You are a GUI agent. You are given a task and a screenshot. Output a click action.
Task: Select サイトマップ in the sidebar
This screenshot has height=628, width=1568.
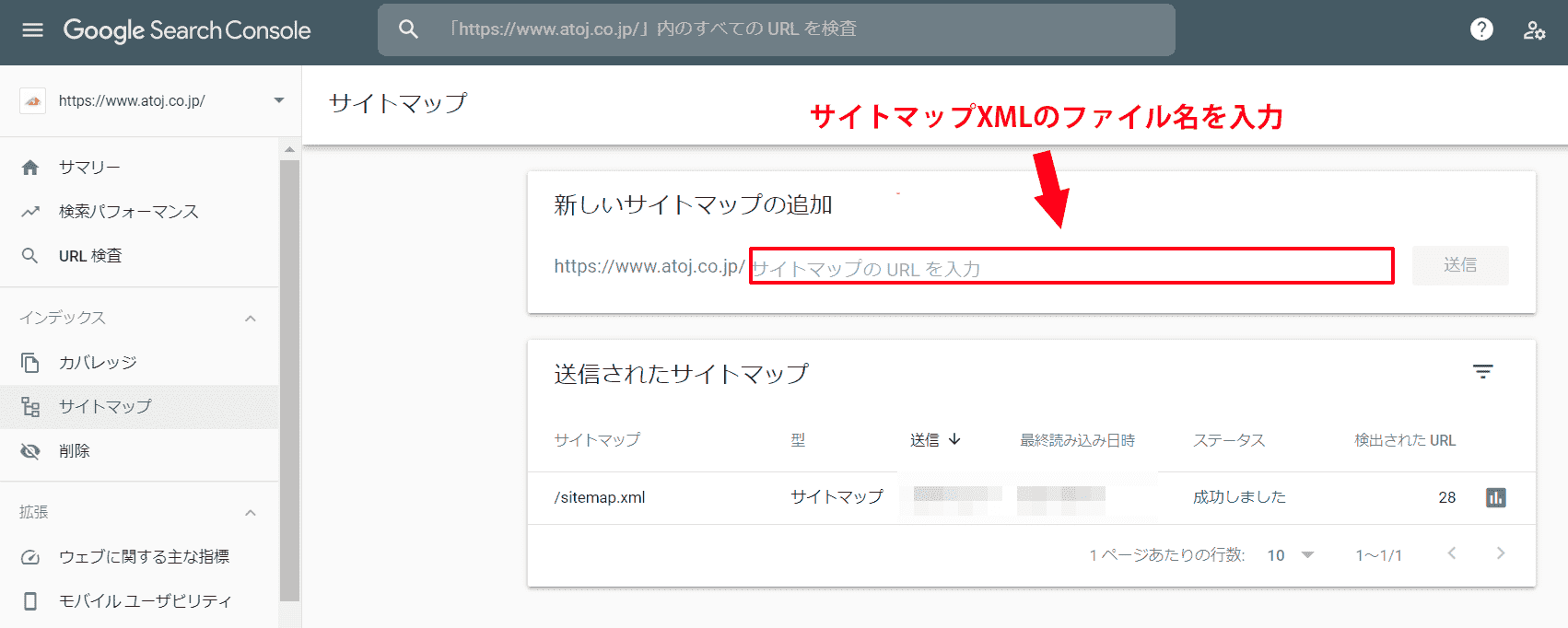pos(139,406)
